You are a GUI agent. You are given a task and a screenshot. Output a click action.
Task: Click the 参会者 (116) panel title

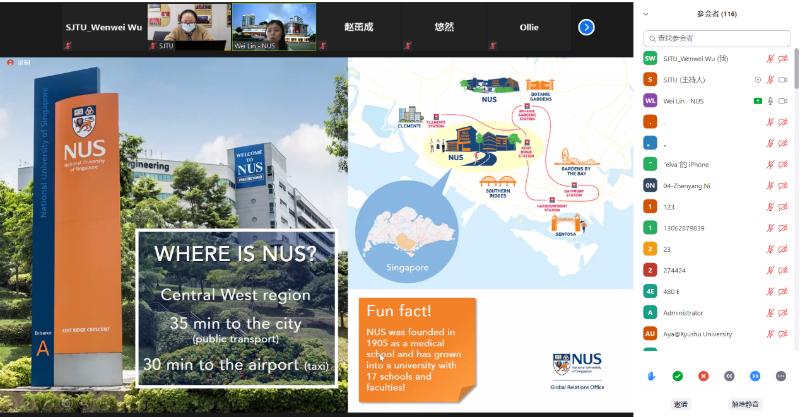coord(717,14)
